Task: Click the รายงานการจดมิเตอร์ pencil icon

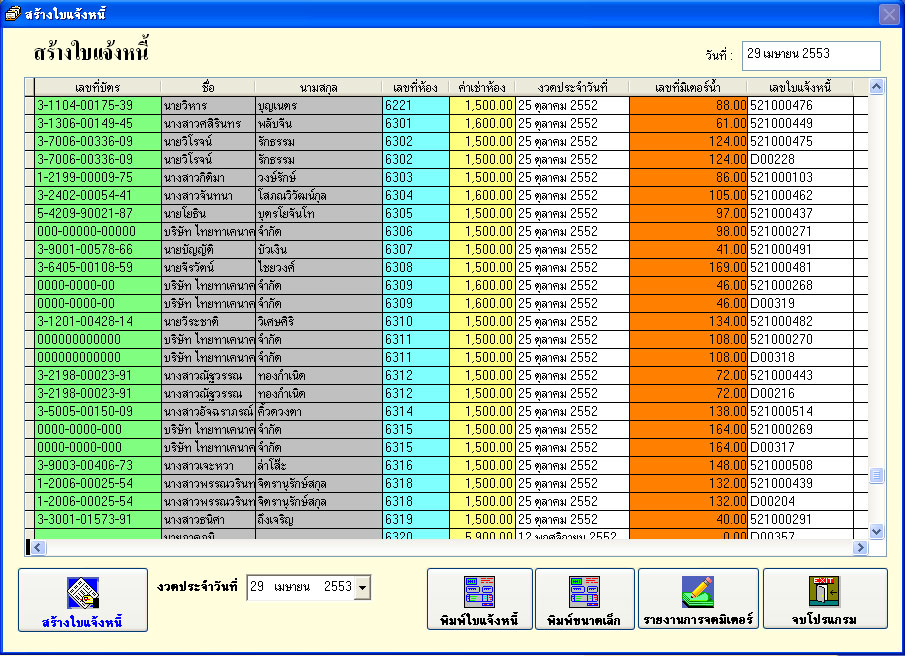Action: point(698,591)
